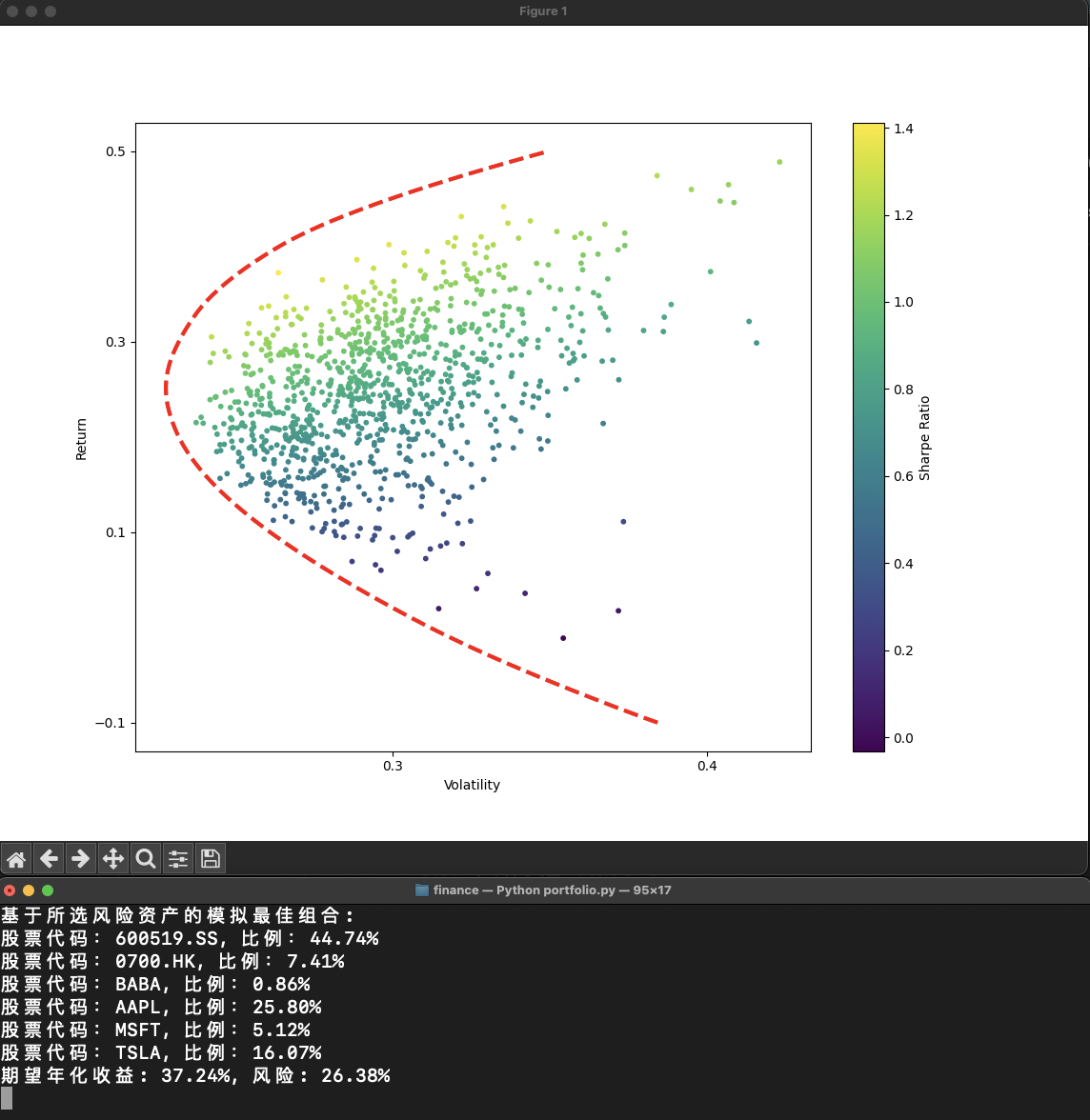
Task: Reset the plot view with Home icon
Action: pyautogui.click(x=16, y=858)
